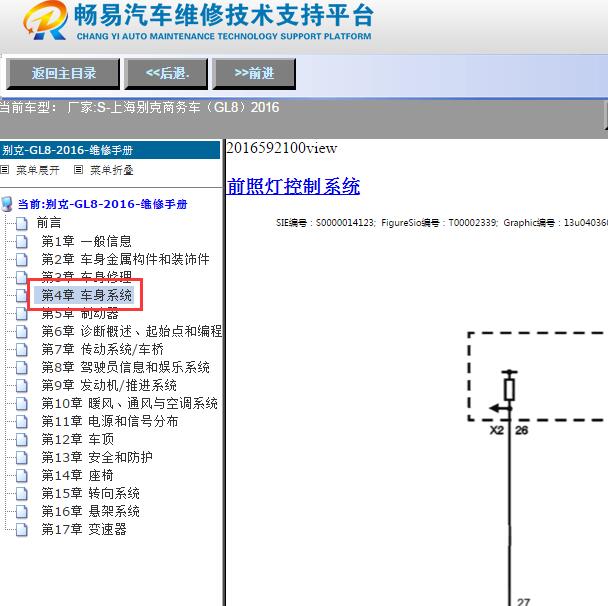Click page icon beside 前言
608x606 pixels.
coord(22,223)
